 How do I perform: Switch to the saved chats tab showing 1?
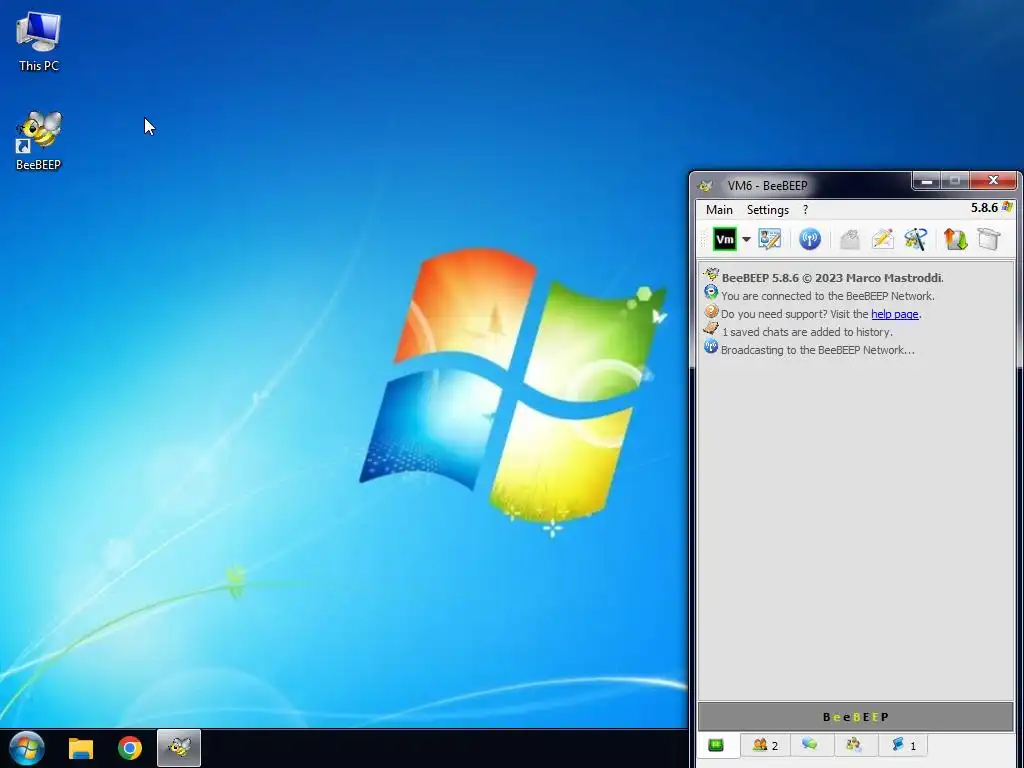(904, 745)
